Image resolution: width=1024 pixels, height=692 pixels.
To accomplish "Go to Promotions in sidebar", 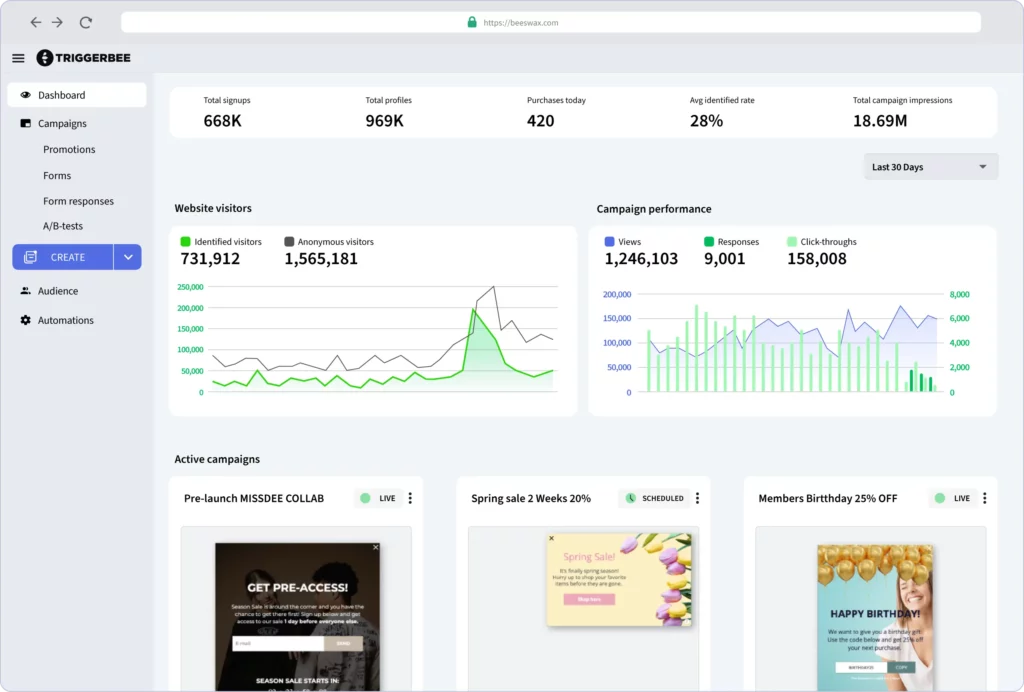I will 69,150.
